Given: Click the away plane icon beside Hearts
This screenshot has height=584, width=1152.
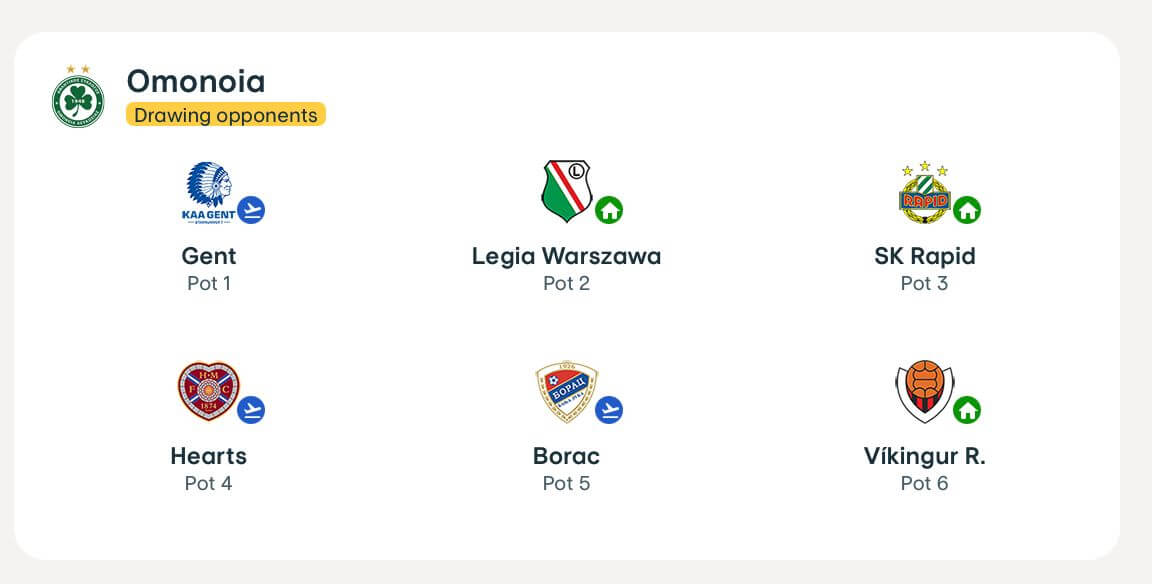Looking at the screenshot, I should click(x=251, y=410).
